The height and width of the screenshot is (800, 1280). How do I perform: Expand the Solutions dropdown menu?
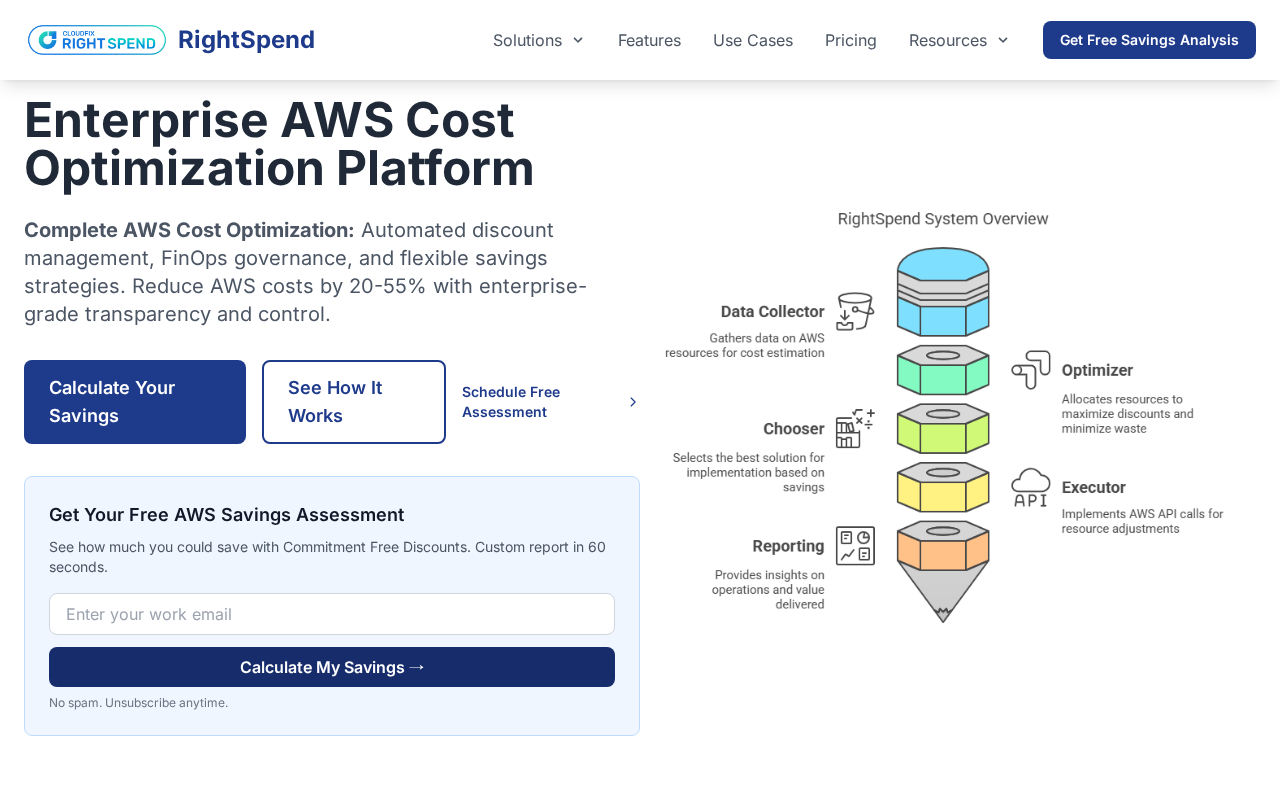click(538, 40)
